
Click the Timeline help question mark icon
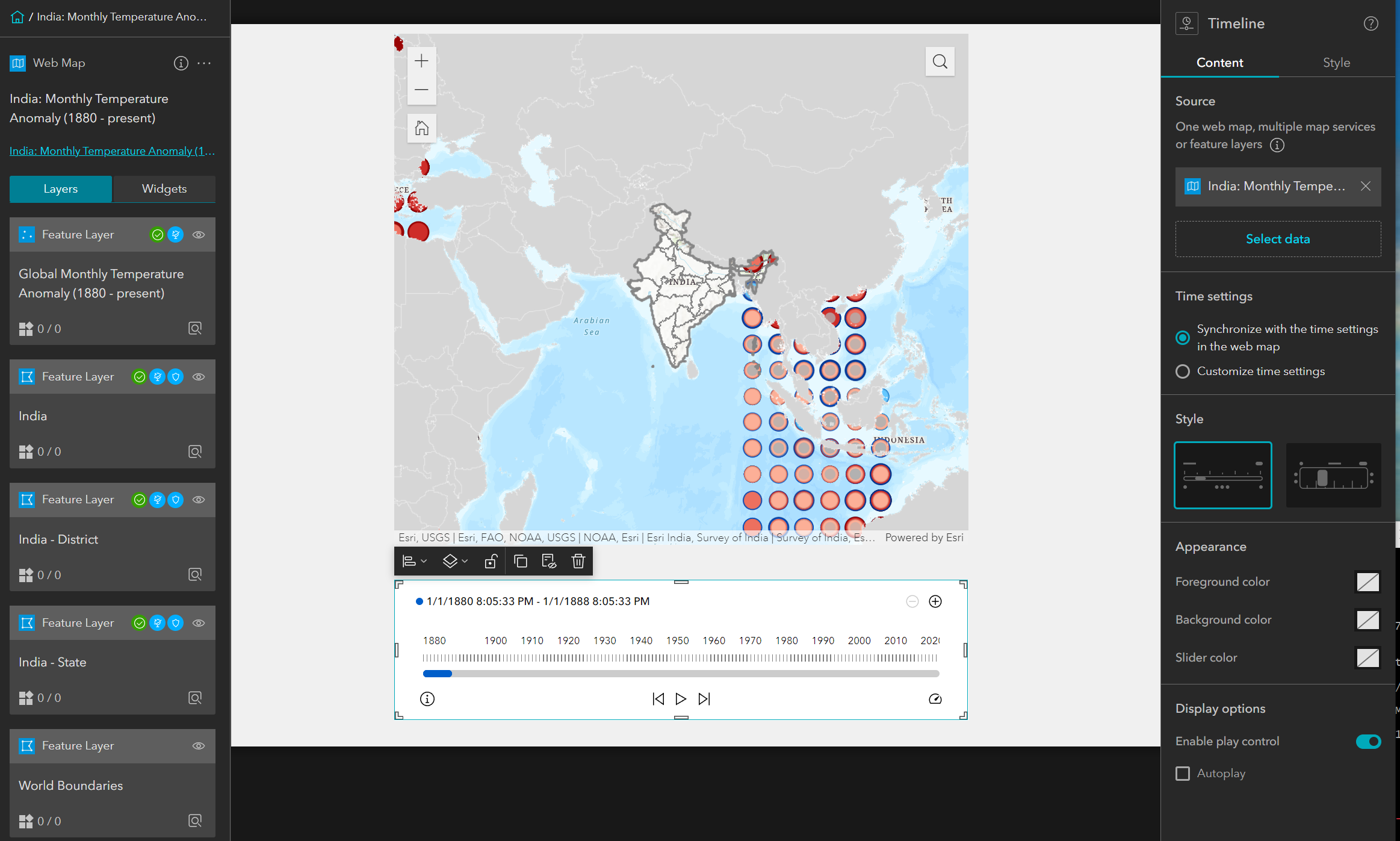(1371, 23)
